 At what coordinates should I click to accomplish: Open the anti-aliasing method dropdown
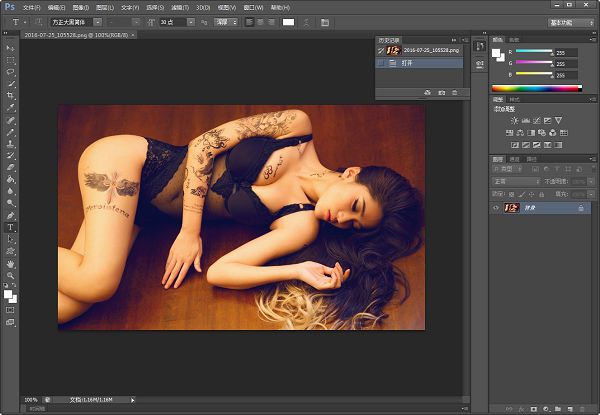pyautogui.click(x=226, y=22)
